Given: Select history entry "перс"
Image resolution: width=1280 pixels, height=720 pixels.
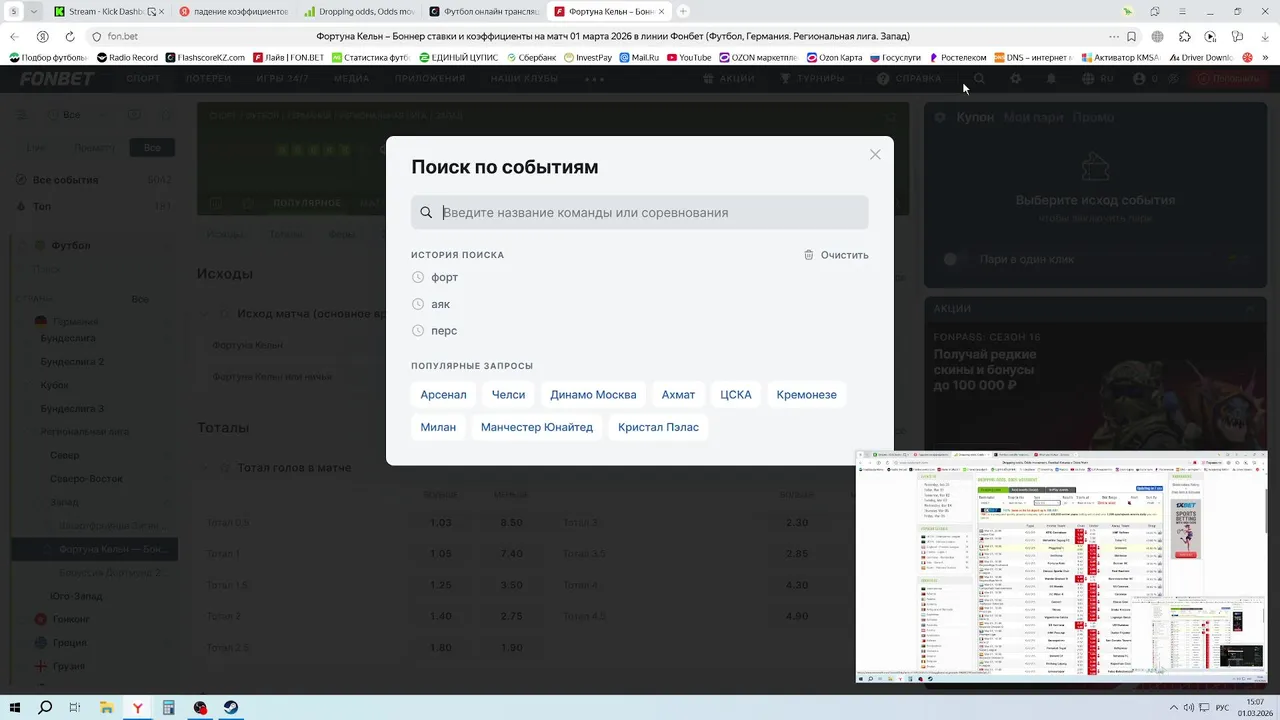Looking at the screenshot, I should coord(444,331).
